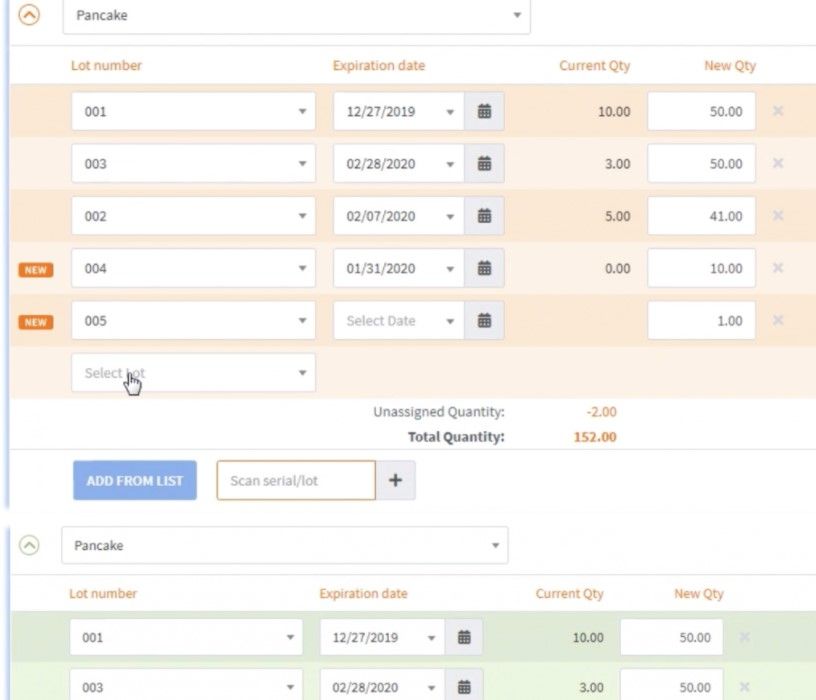The image size is (816, 700).
Task: Open calendar for 02/28/2020 in orange section
Action: pyautogui.click(x=484, y=163)
